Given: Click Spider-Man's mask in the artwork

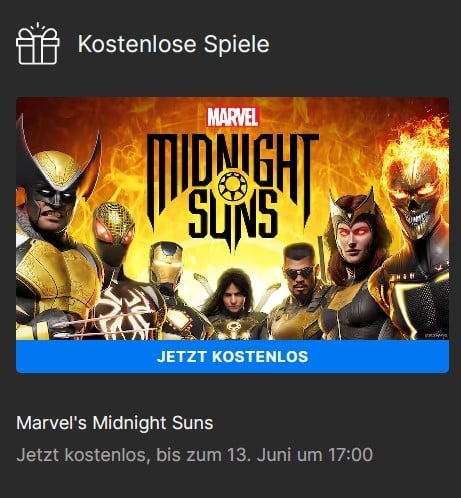Looking at the screenshot, I should pos(113,227).
